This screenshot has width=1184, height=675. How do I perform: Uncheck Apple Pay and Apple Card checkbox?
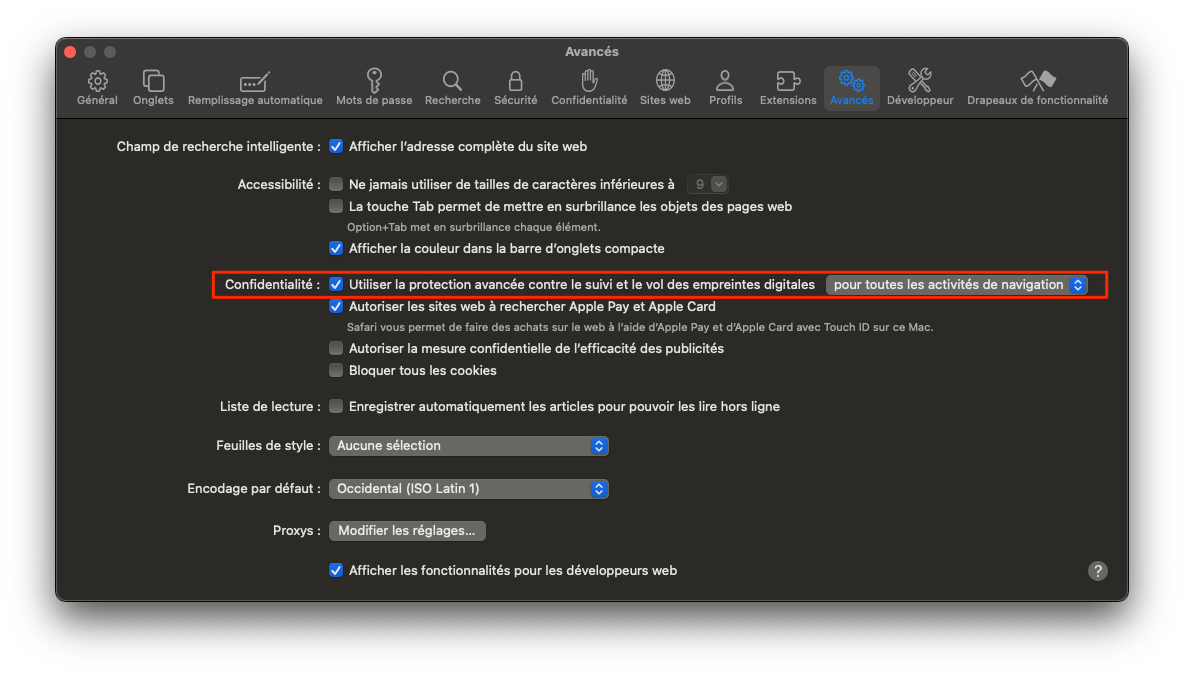(336, 307)
